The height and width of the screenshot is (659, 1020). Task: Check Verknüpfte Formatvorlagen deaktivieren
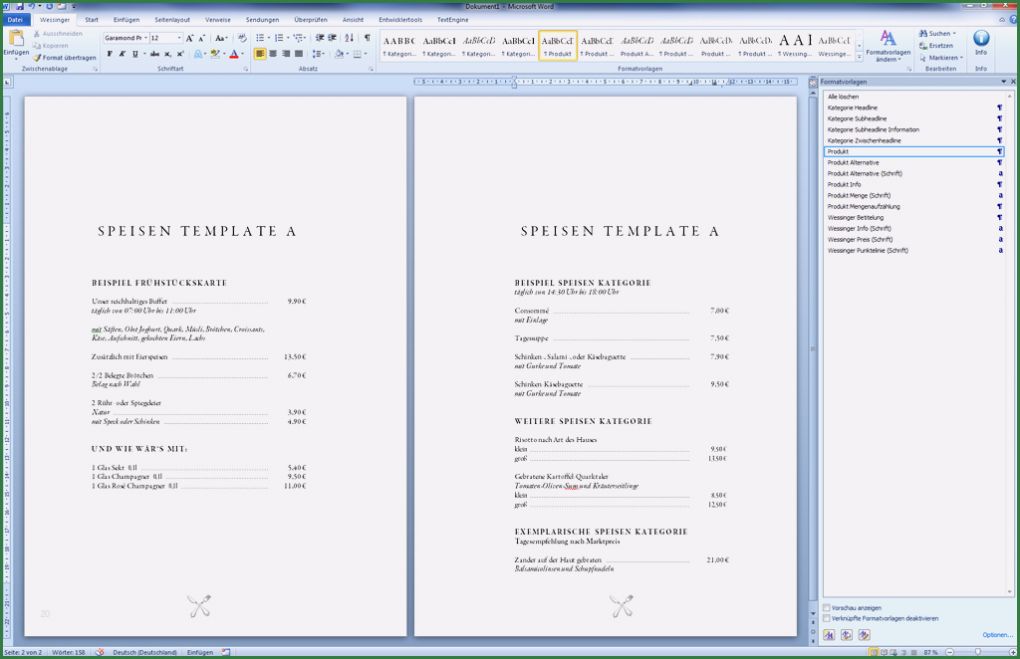pyautogui.click(x=827, y=618)
